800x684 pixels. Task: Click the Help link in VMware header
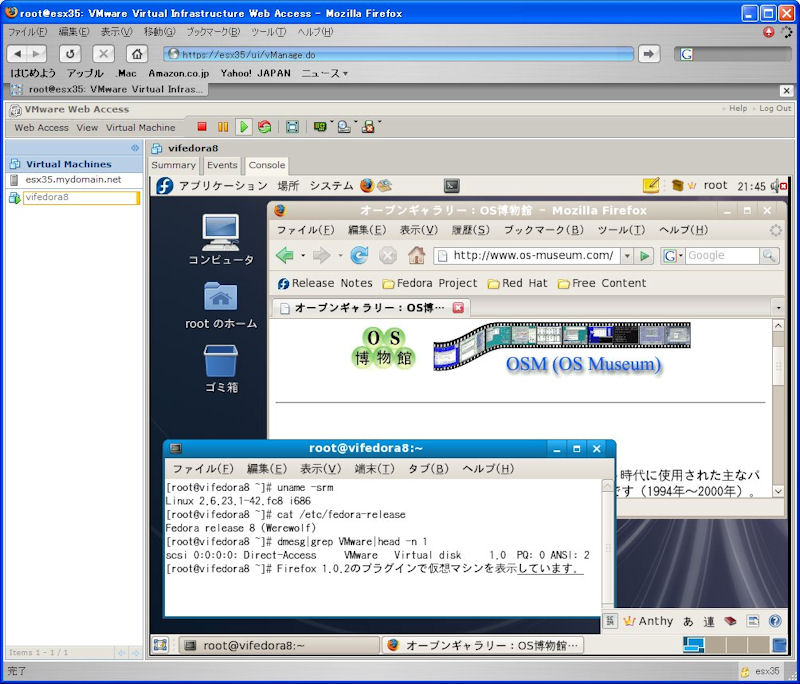coord(738,108)
